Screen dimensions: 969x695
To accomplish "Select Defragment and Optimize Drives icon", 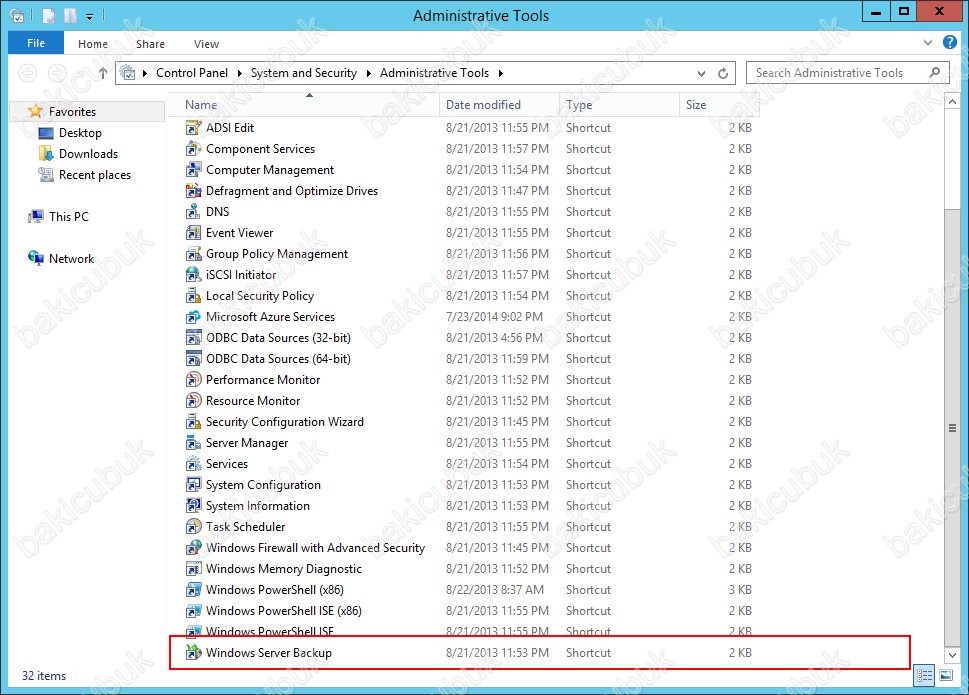I will (193, 191).
